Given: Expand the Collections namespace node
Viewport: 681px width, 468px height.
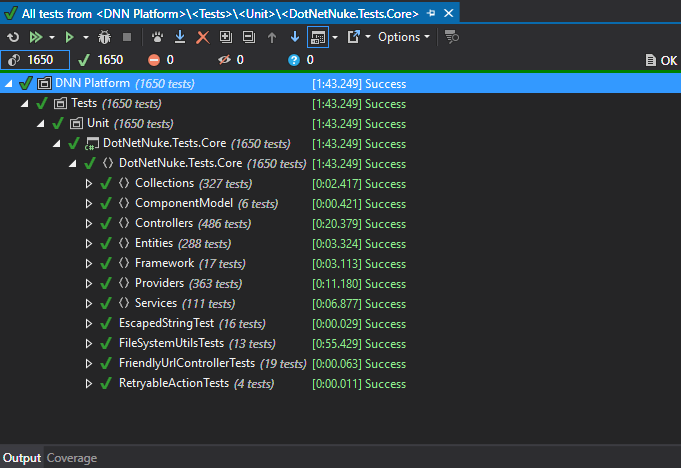Looking at the screenshot, I should (89, 184).
